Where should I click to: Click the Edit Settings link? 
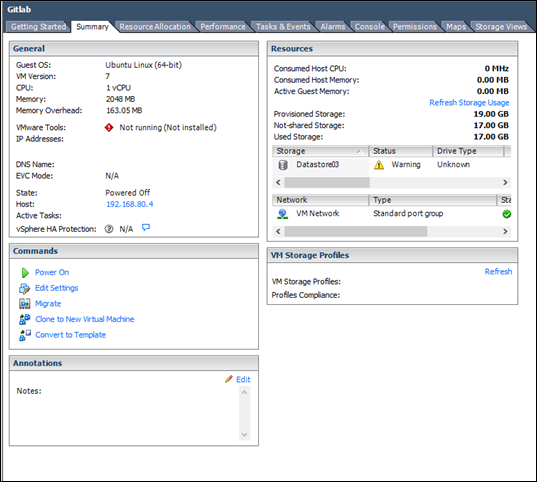click(x=57, y=288)
